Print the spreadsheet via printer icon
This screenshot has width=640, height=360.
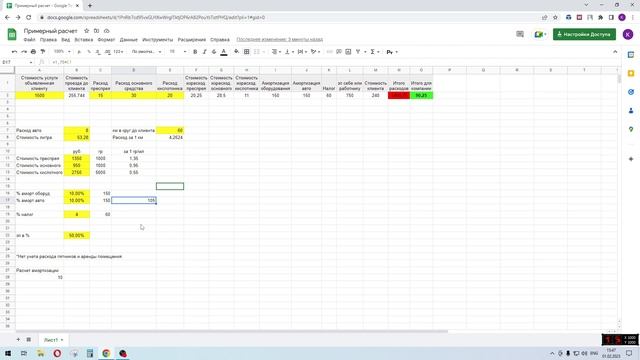point(33,52)
